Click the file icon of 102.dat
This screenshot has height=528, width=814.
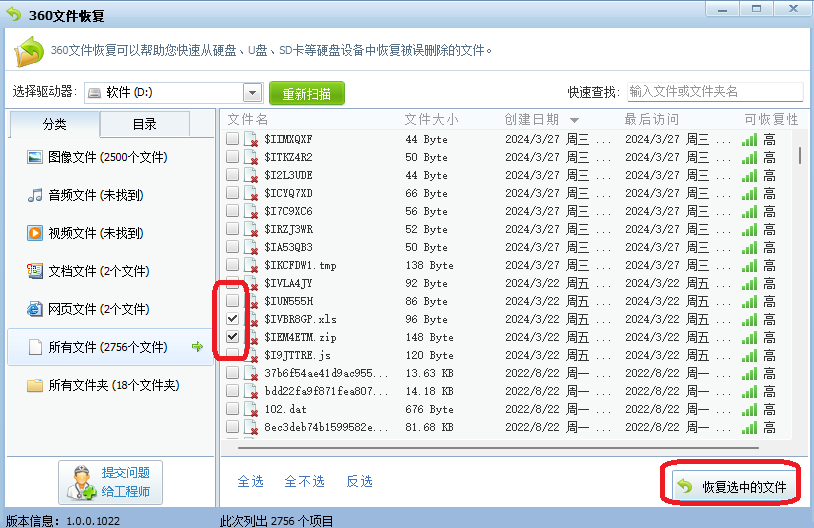(x=251, y=409)
